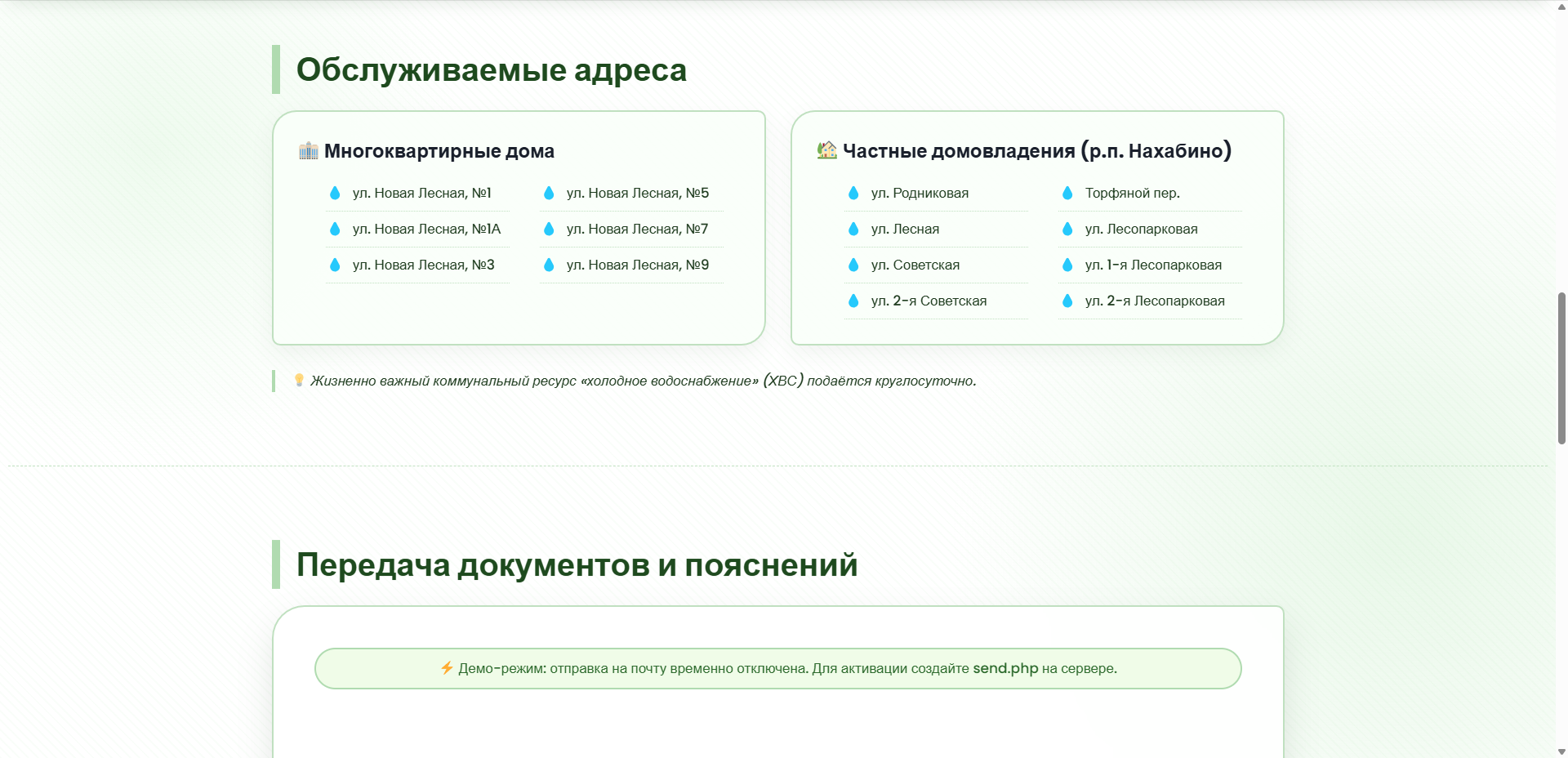This screenshot has width=1568, height=758.
Task: Select the address ул. Новая Лесная, №5
Action: pyautogui.click(x=638, y=194)
